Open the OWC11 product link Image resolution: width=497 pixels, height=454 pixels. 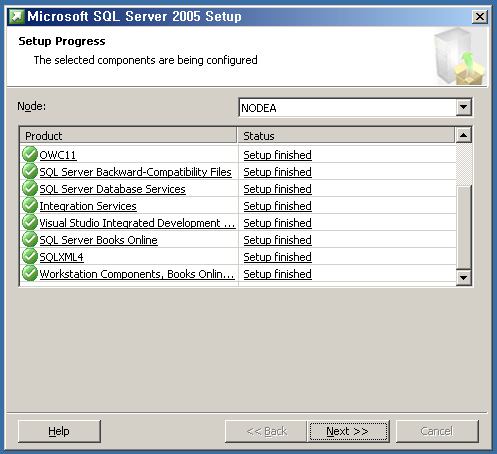(x=58, y=155)
